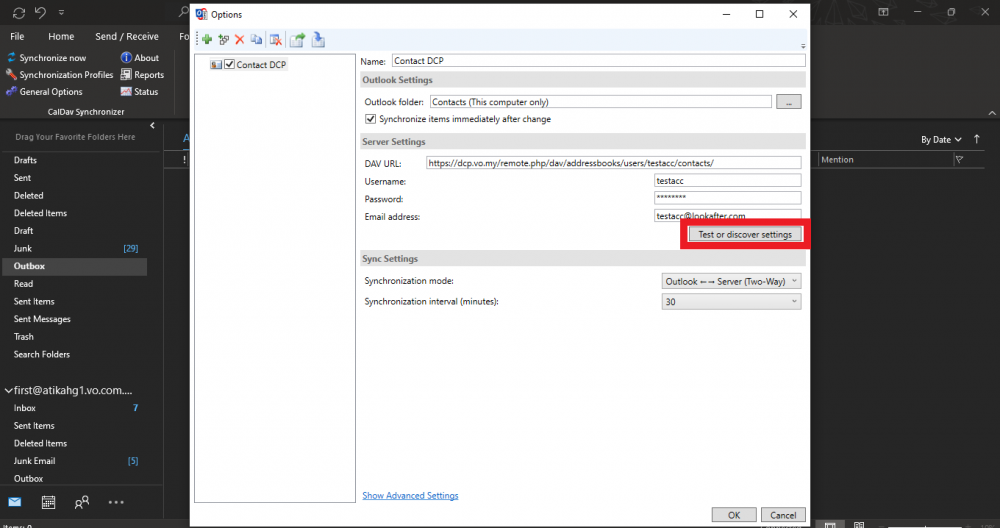Click the import profiles icon
The image size is (1000, 528).
click(x=318, y=40)
